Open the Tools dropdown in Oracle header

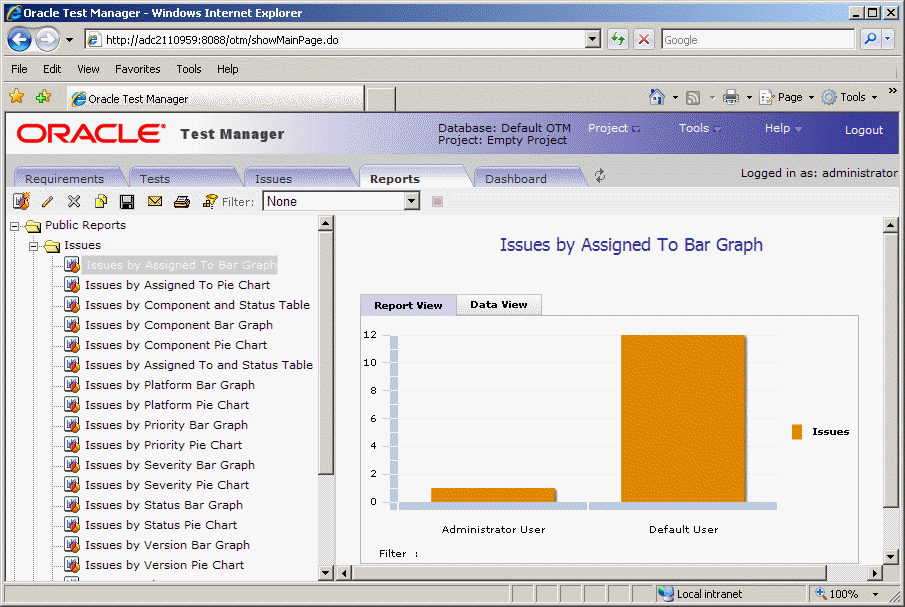(x=700, y=128)
